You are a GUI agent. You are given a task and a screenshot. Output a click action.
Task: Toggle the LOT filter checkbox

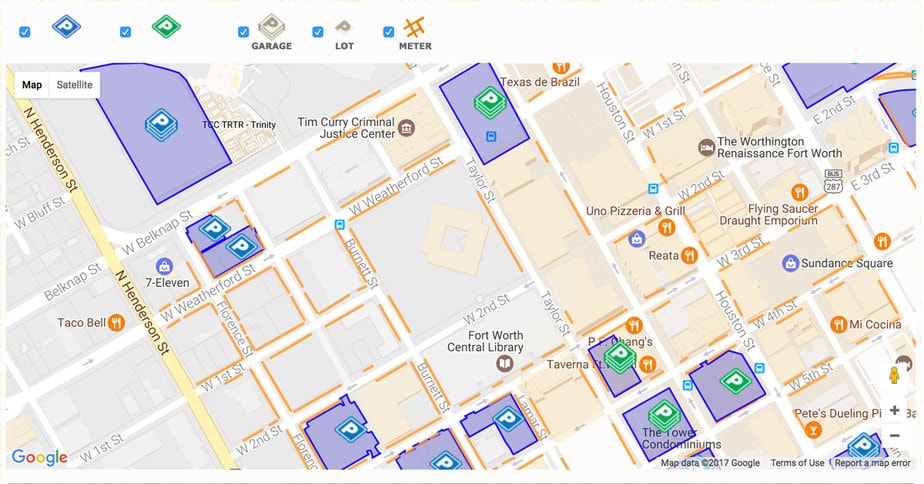[318, 32]
